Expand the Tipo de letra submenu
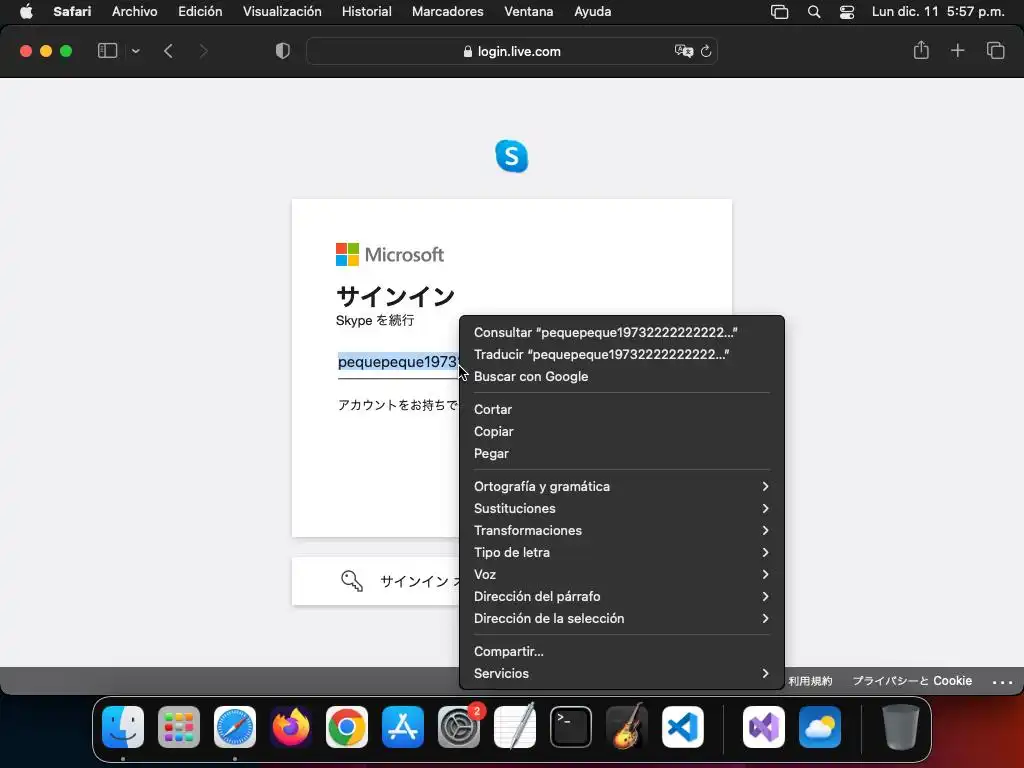This screenshot has height=768, width=1024. pos(622,552)
